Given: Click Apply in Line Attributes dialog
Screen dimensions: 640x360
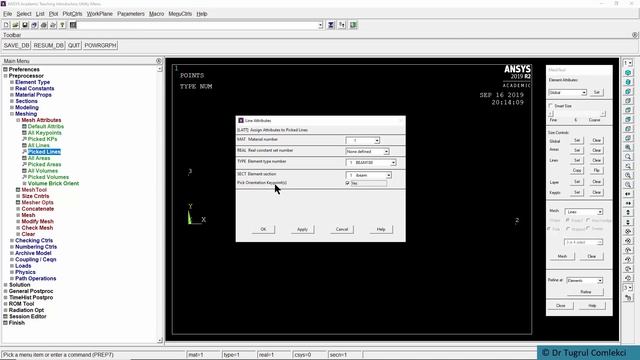Looking at the screenshot, I should coord(302,229).
